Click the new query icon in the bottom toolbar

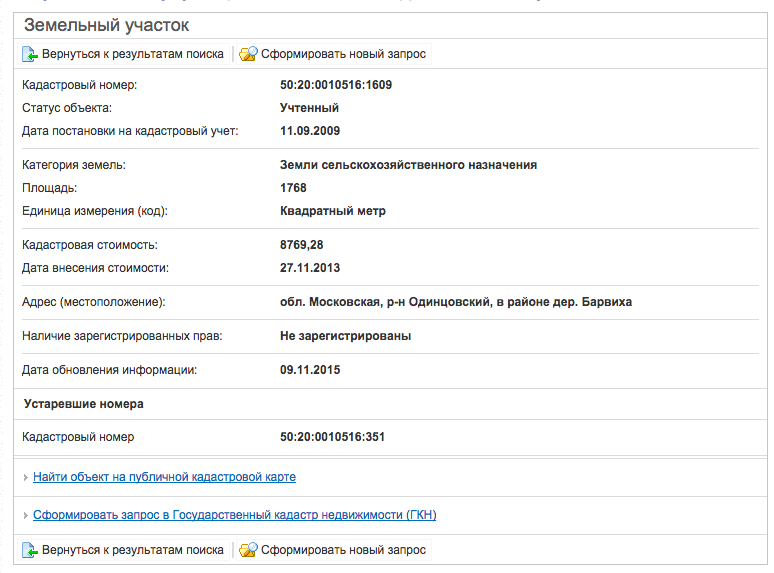click(248, 550)
